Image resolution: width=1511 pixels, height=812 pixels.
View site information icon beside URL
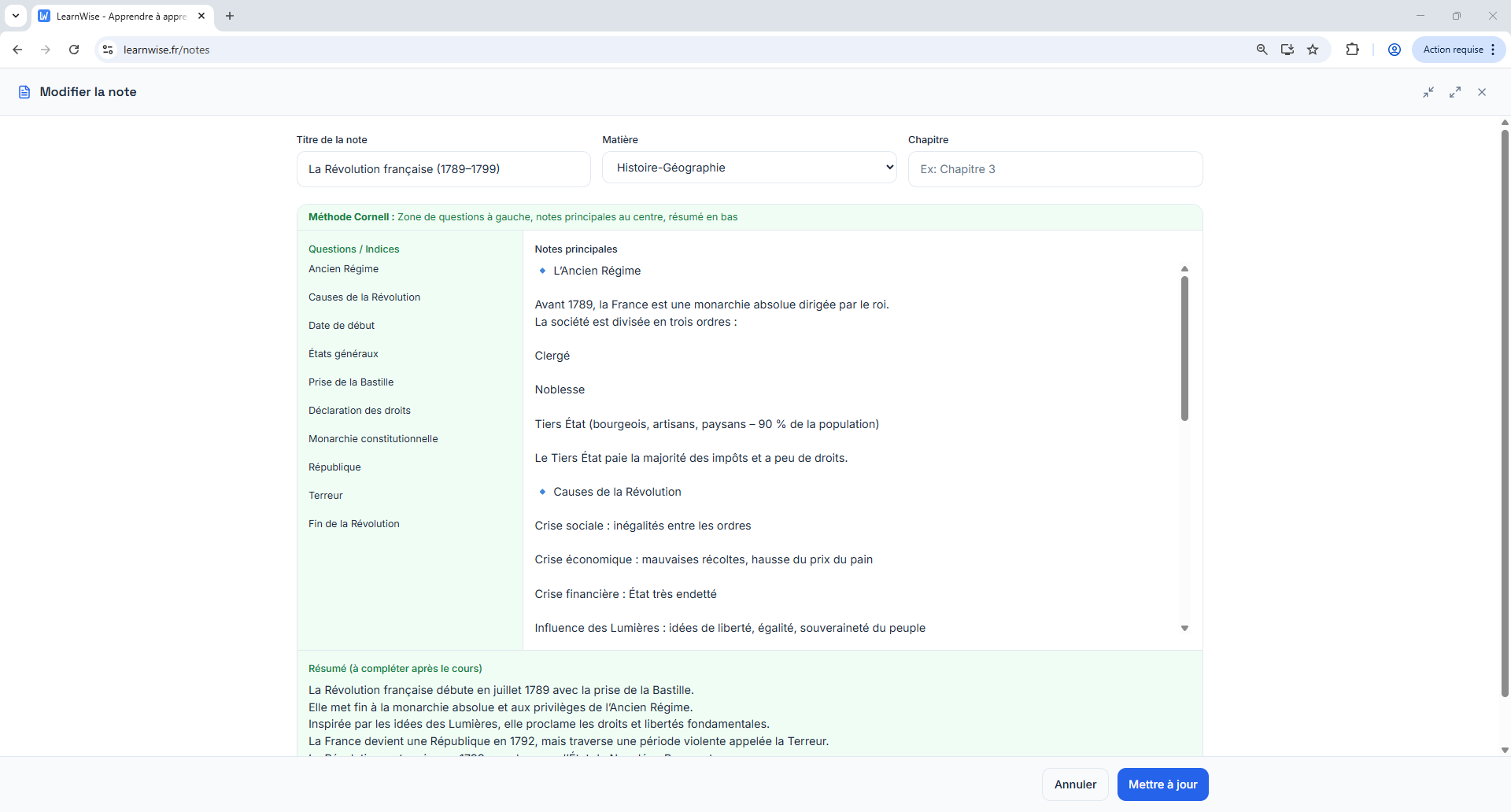[108, 50]
